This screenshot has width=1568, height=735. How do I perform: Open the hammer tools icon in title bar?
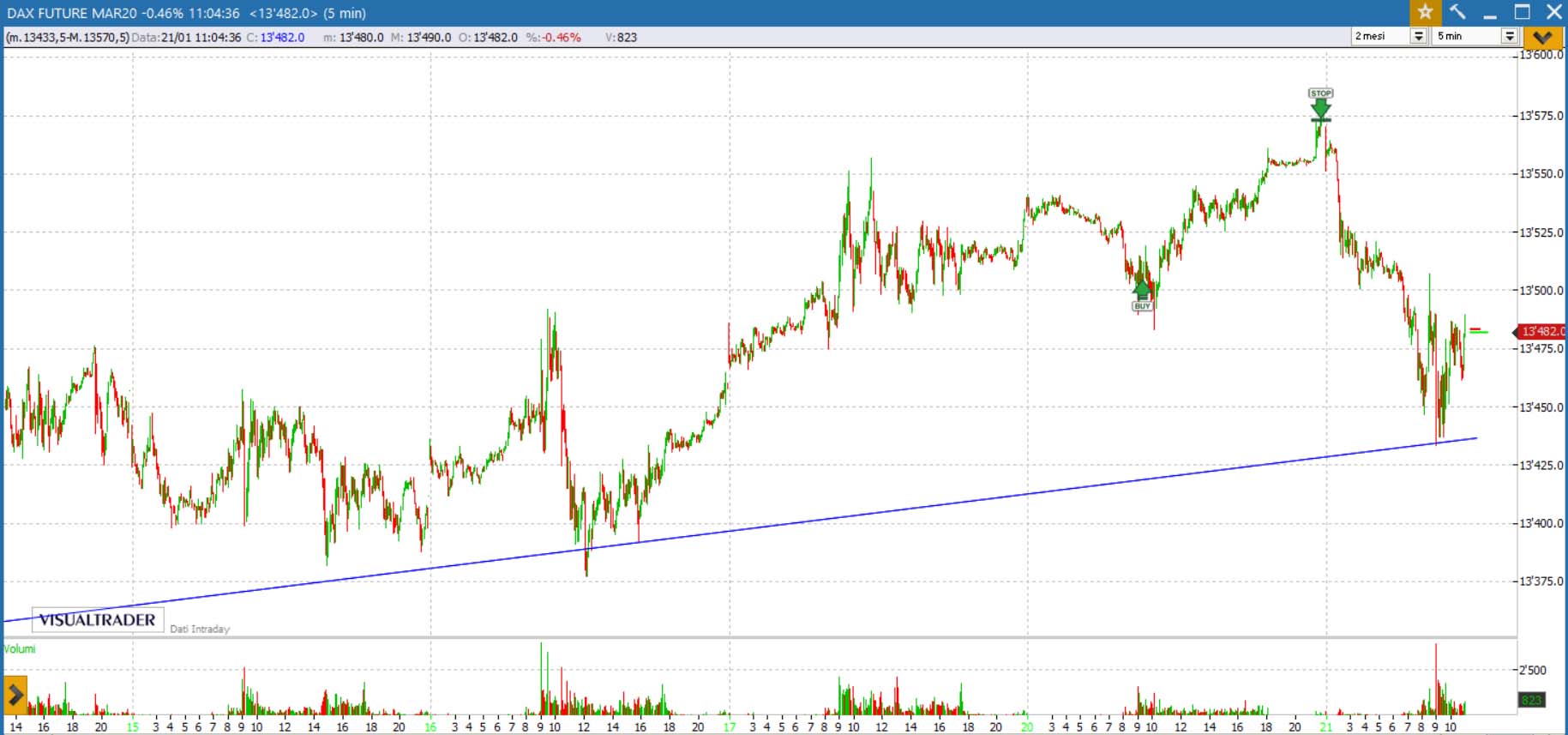click(x=1457, y=12)
